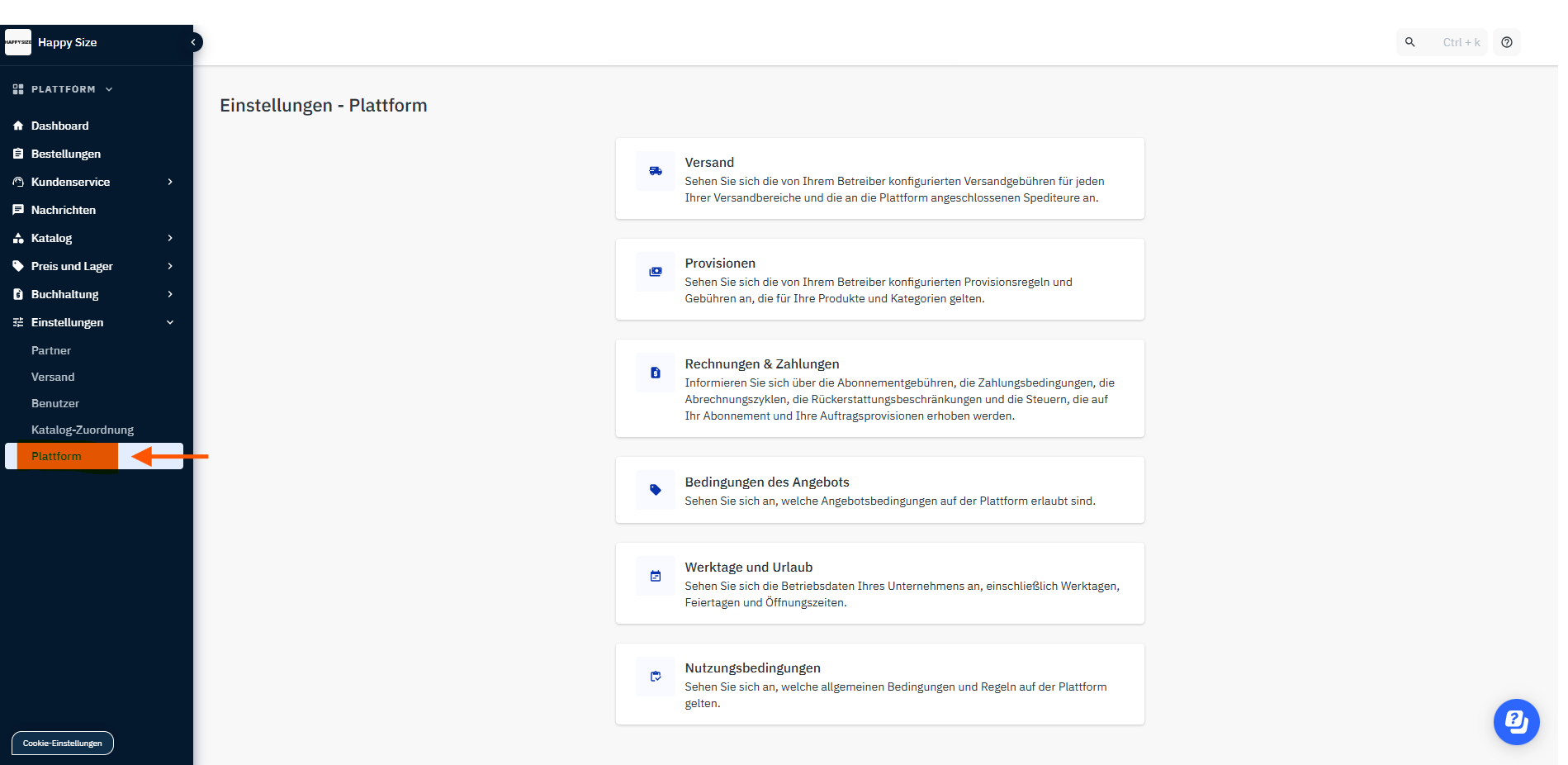
Task: Click the clipboard icon beside Nutzungsbedingungen
Action: (x=655, y=677)
